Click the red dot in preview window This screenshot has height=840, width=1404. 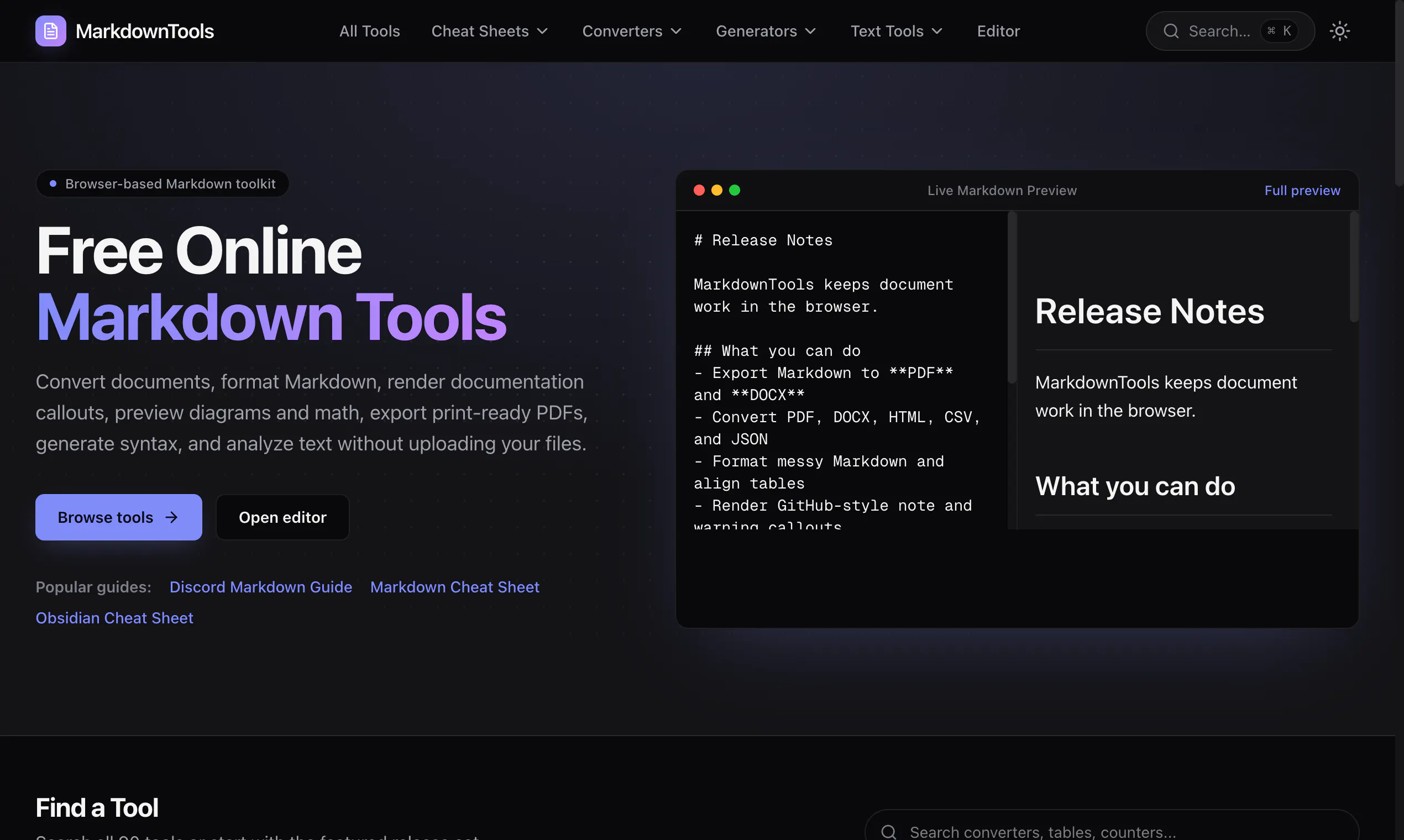point(699,190)
